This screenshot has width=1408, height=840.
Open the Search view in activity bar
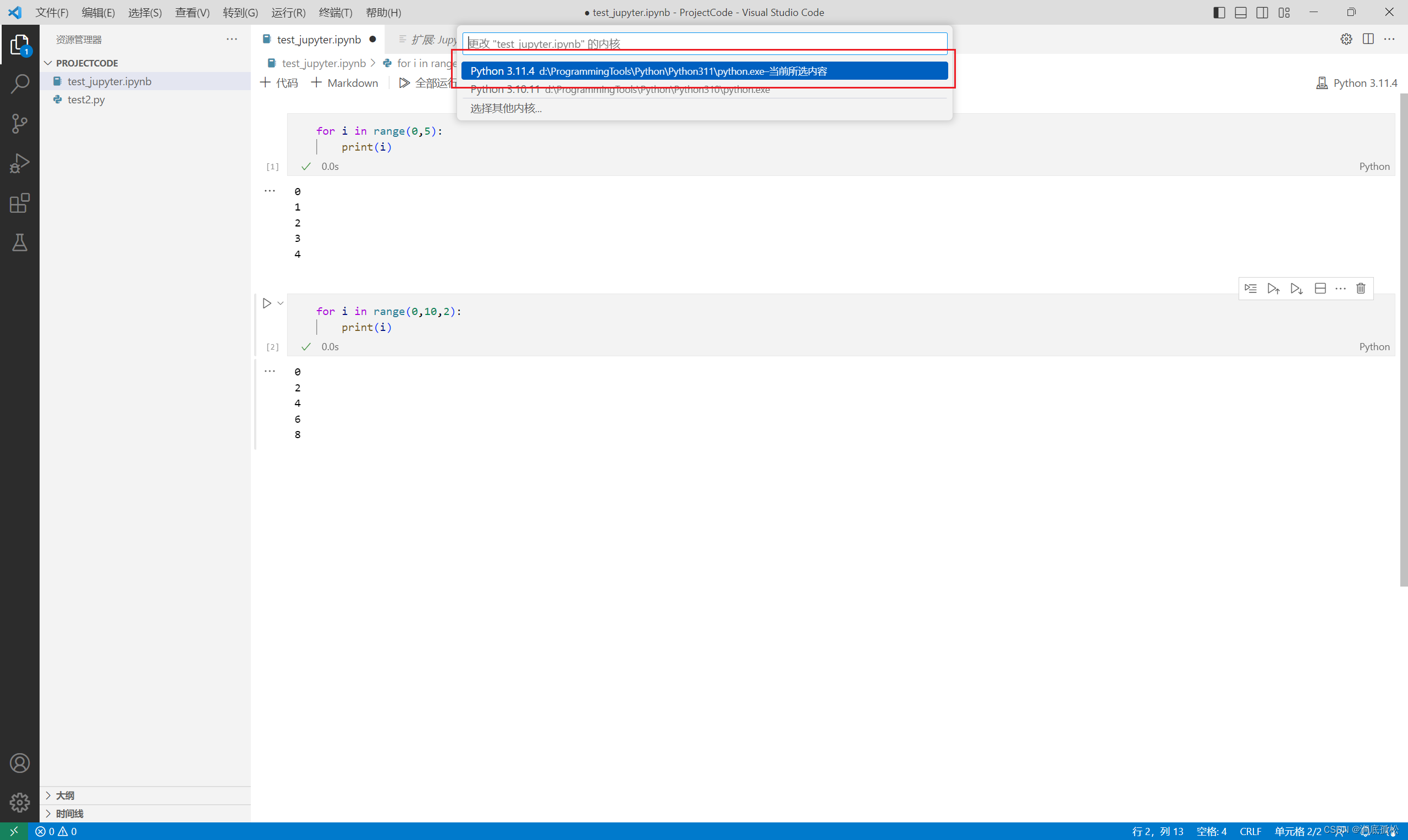[x=20, y=84]
